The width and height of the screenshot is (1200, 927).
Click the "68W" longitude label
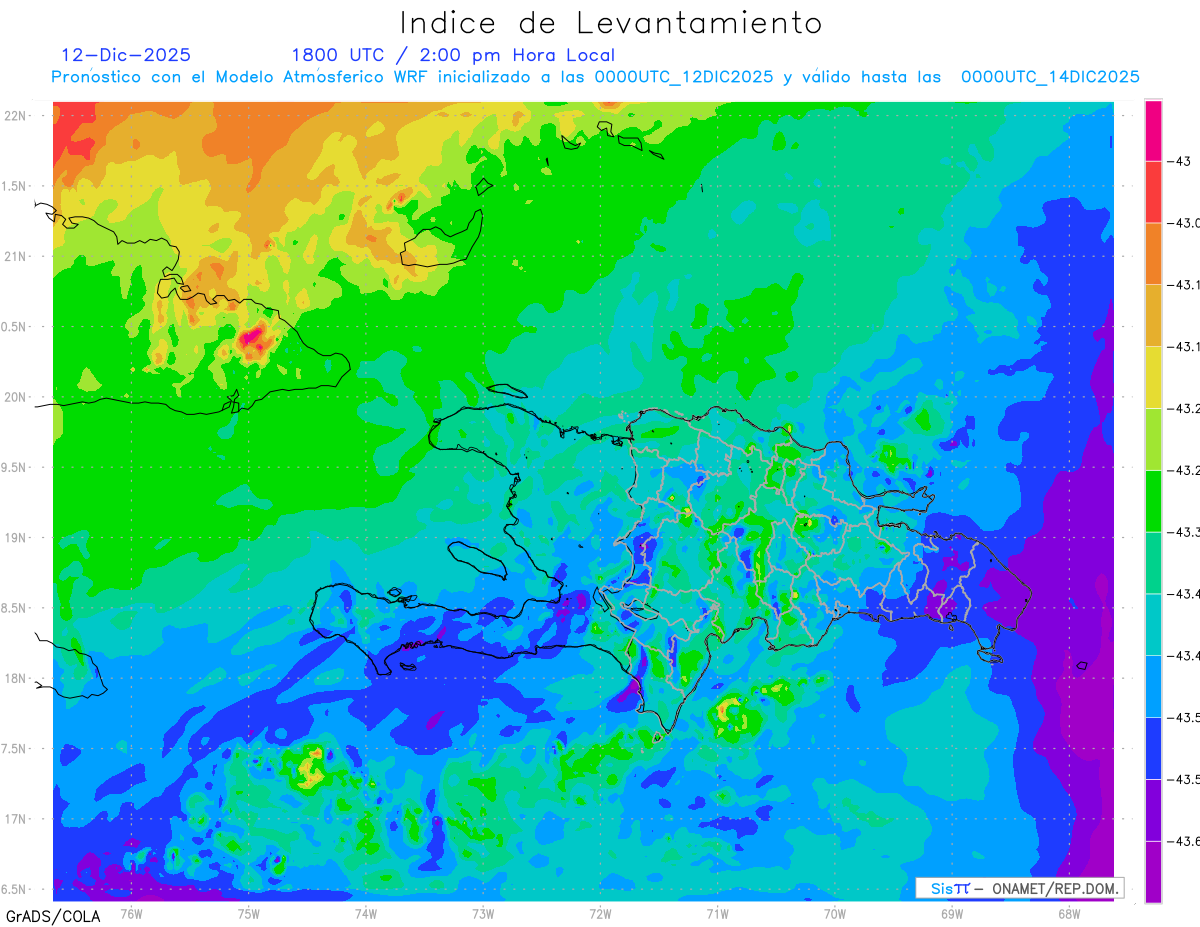(x=1069, y=913)
